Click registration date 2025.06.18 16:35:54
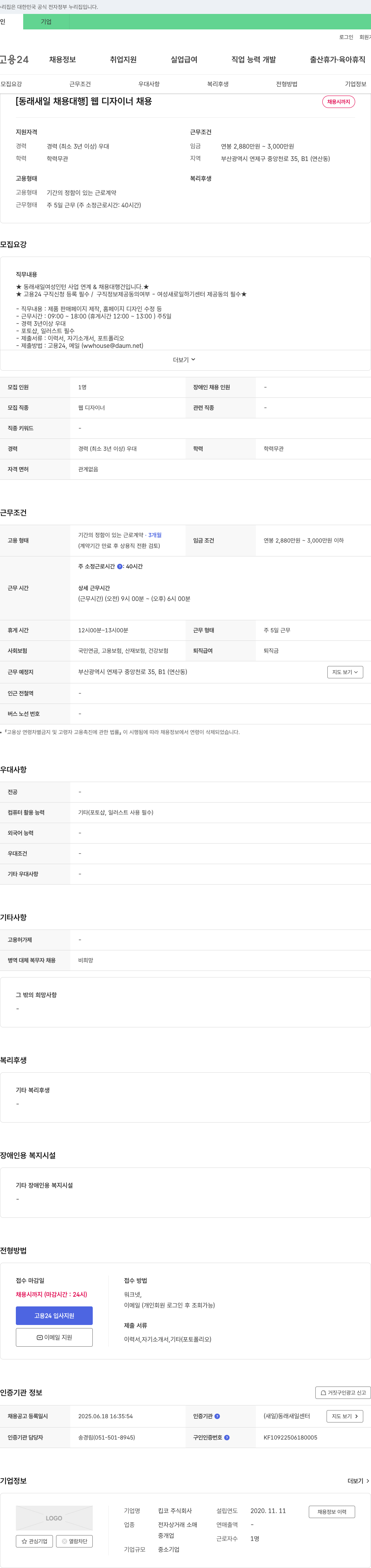Screen dimensions: 371x1568 click(105, 1416)
